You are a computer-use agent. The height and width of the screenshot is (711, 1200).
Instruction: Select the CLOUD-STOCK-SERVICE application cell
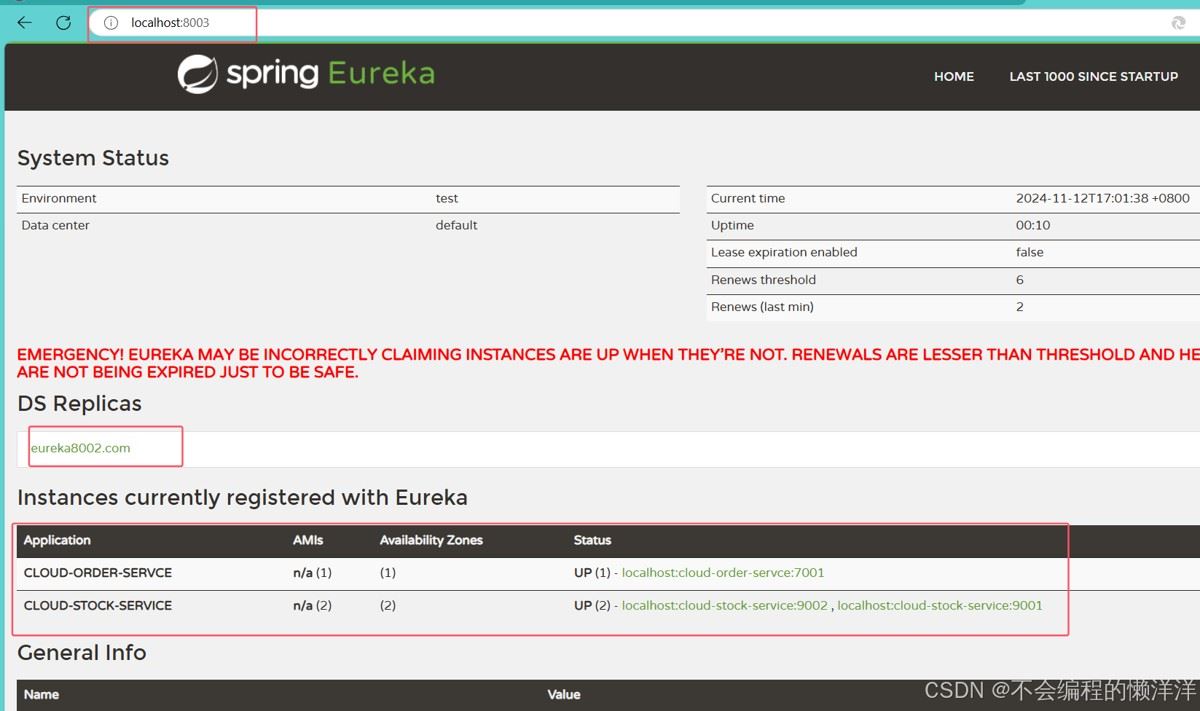(98, 605)
